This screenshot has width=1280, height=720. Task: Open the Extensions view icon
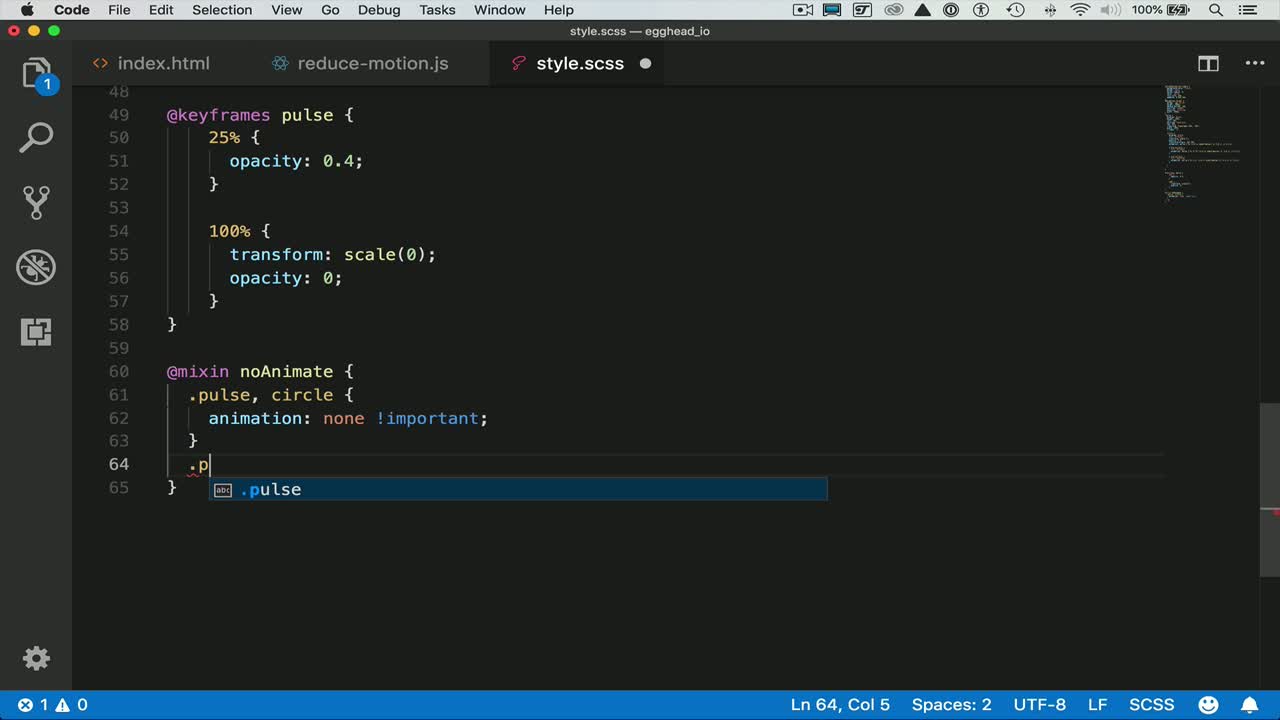tap(36, 333)
